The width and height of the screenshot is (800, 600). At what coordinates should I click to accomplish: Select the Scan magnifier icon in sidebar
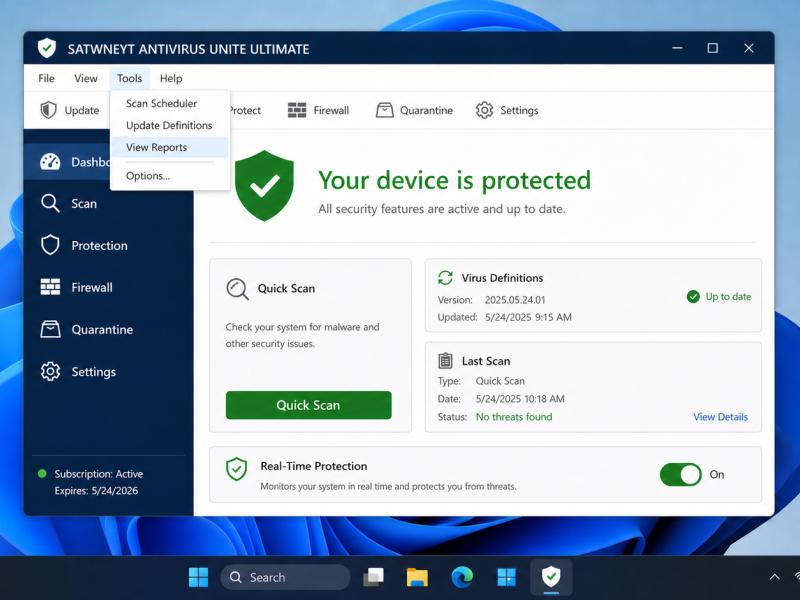click(50, 203)
